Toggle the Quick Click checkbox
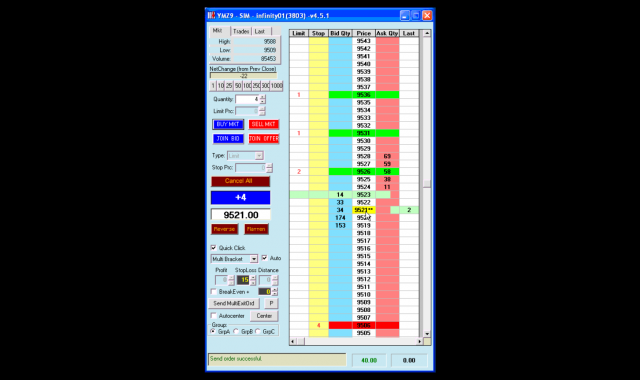640x380 pixels. point(213,248)
